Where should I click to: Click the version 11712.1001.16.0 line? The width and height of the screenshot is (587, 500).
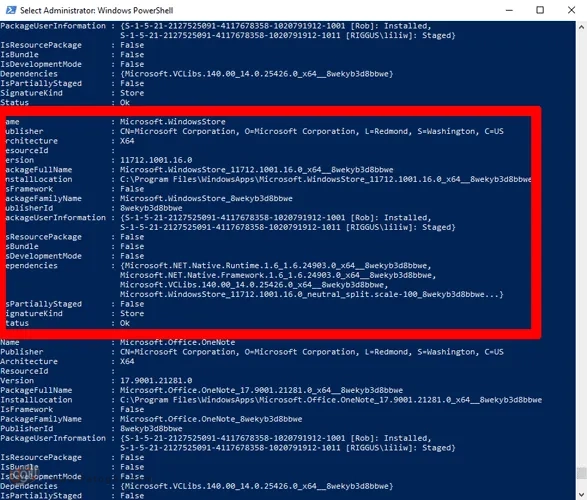coord(156,160)
